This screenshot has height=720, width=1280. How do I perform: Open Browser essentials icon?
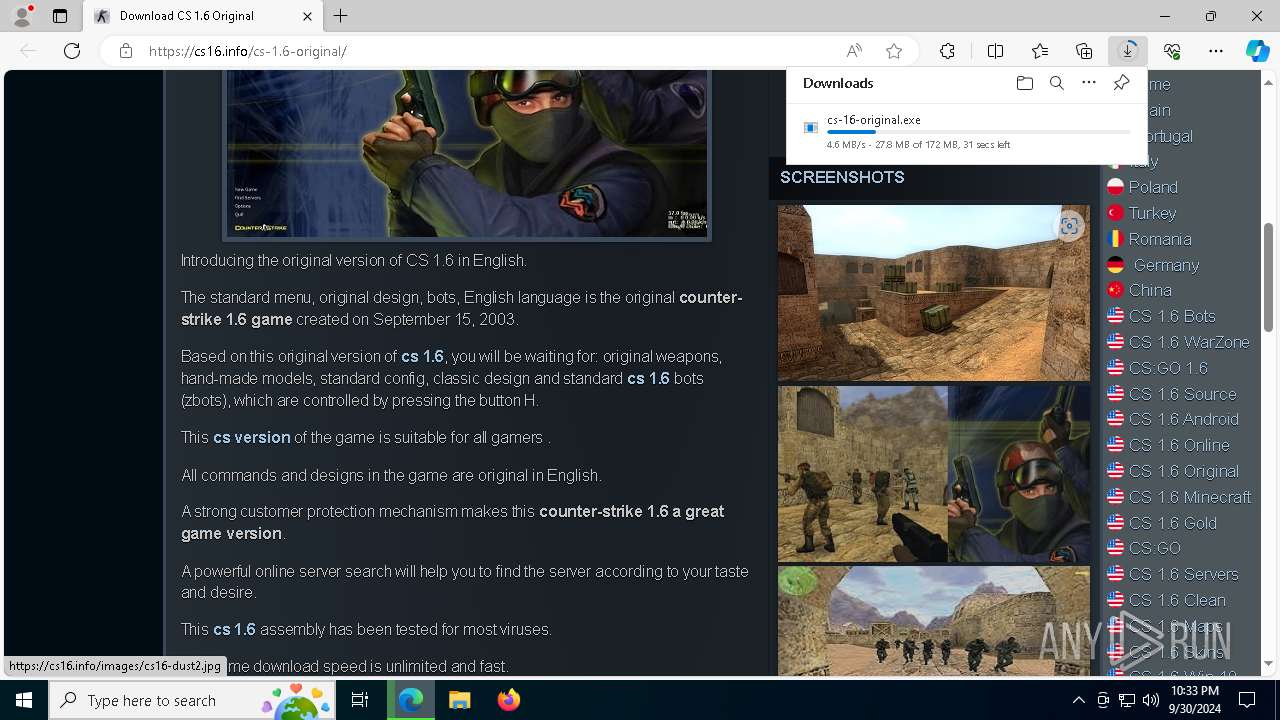point(1172,51)
